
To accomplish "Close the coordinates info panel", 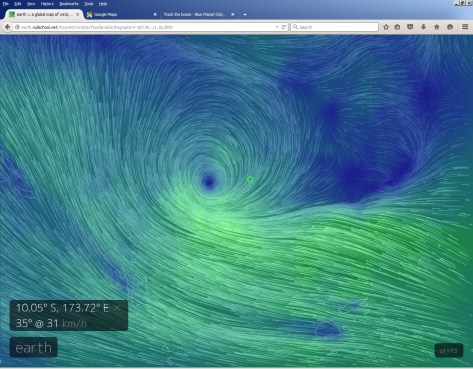I will pos(117,308).
